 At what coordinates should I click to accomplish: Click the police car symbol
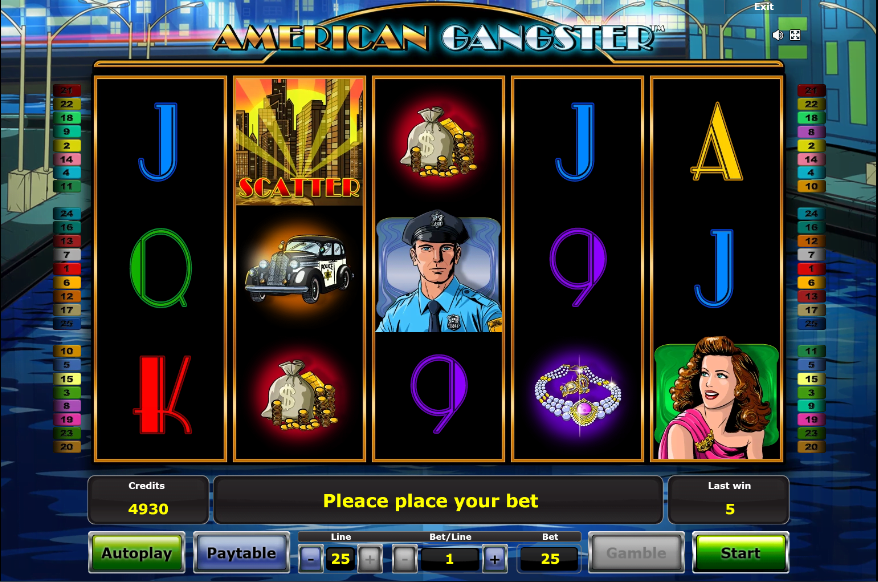tap(298, 269)
